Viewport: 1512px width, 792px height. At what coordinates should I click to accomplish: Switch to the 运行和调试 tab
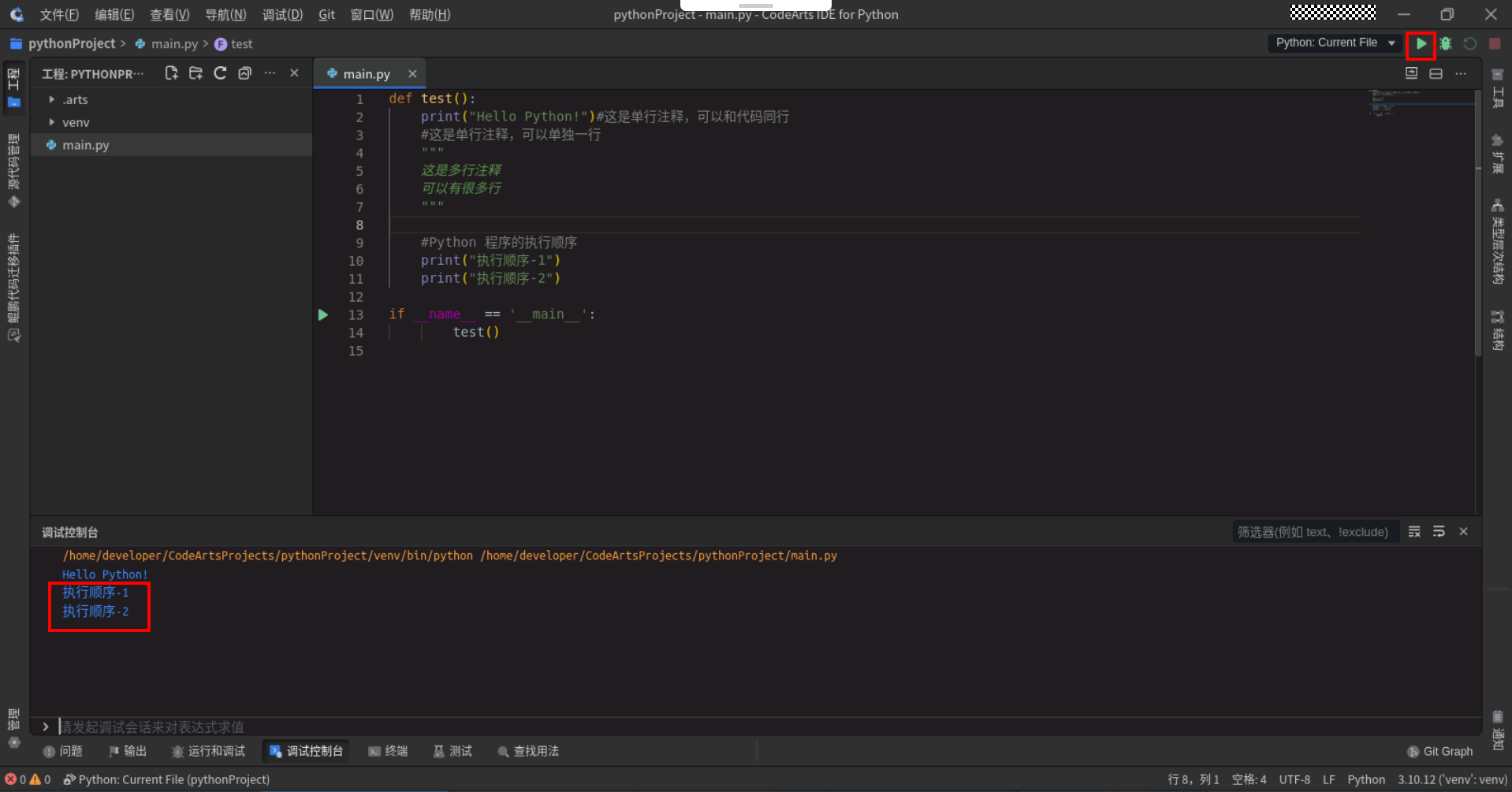click(208, 751)
